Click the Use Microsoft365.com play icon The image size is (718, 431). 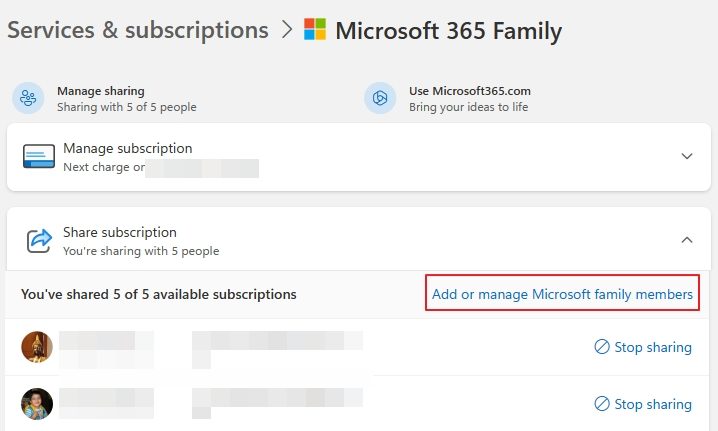380,98
